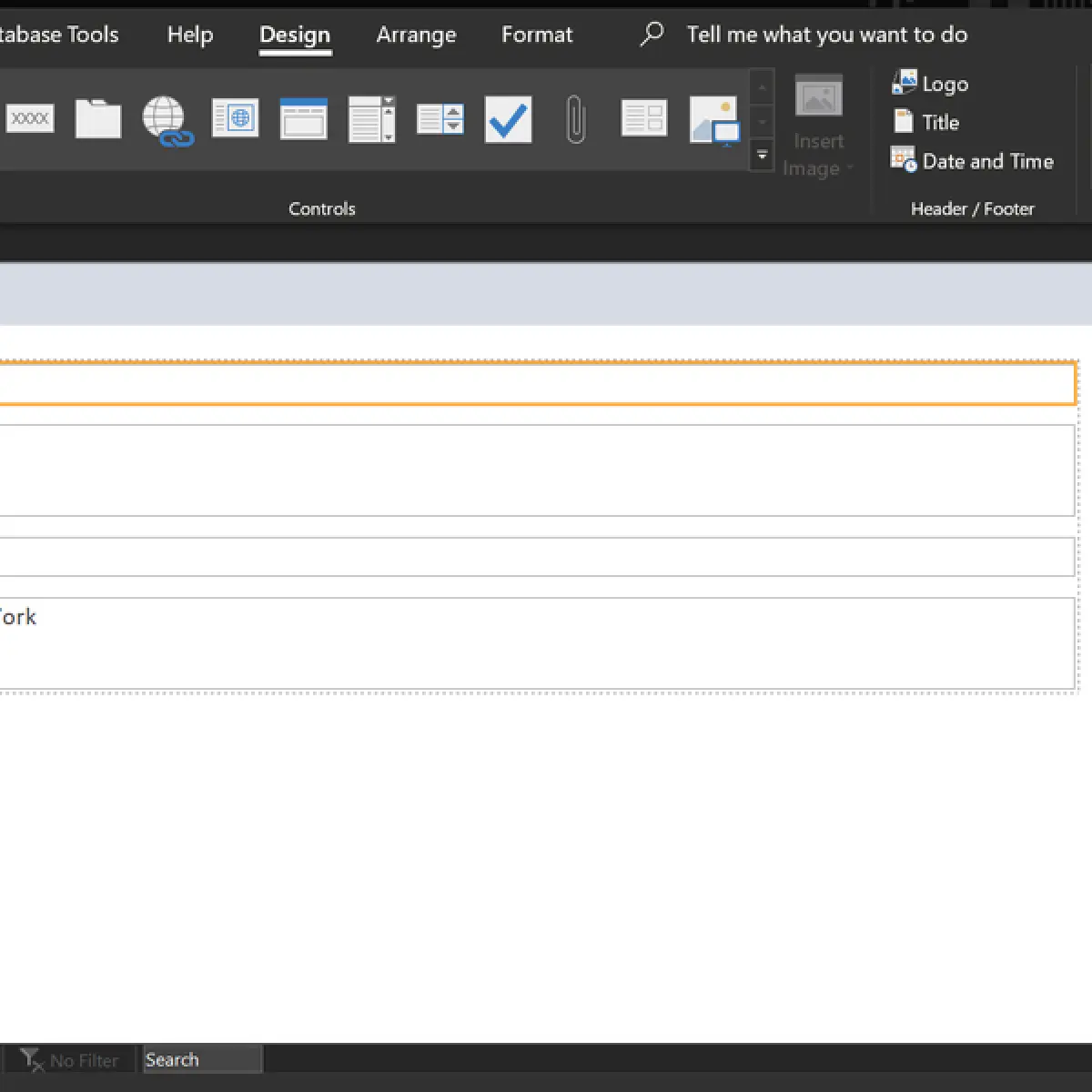Open the Help tab
Image resolution: width=1092 pixels, height=1092 pixels.
[x=190, y=35]
